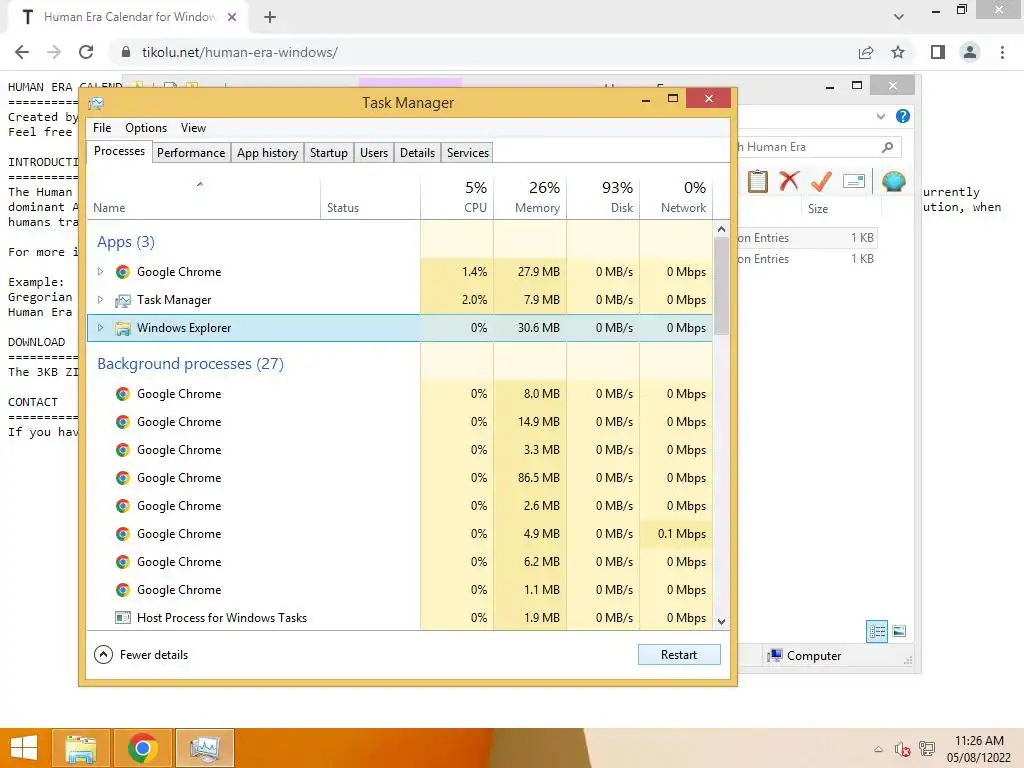The width and height of the screenshot is (1024, 768).
Task: Select Chrome background process using 86.5 MB
Action: pyautogui.click(x=400, y=478)
